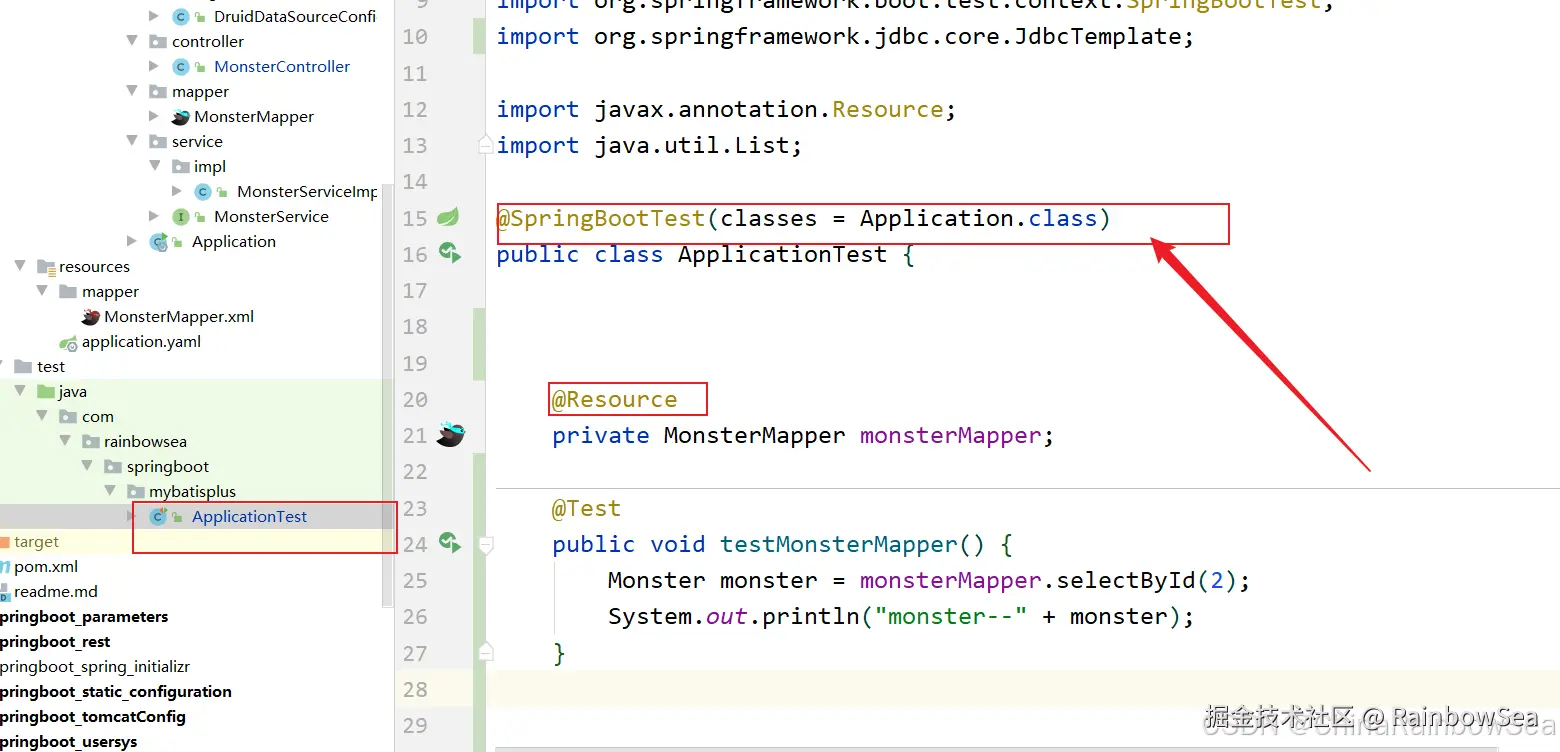Select the pringboot_rest module
The image size is (1560, 752).
click(x=55, y=641)
